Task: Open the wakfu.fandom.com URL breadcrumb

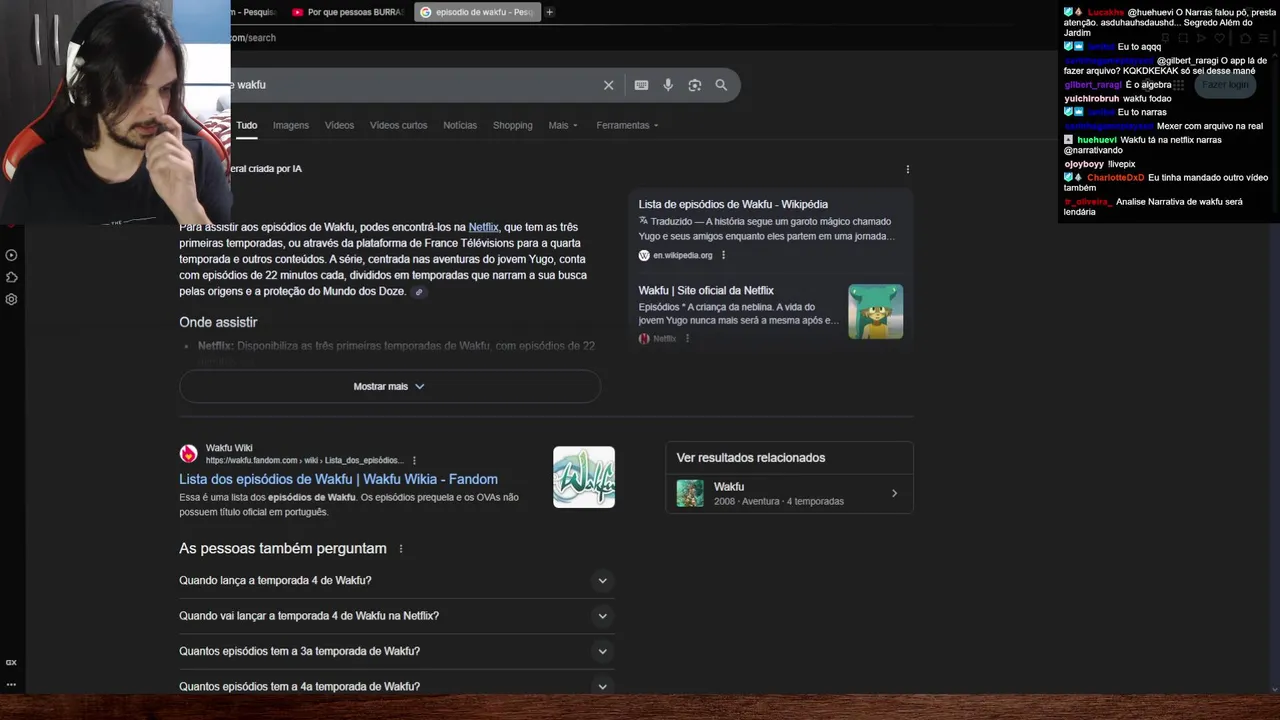Action: tap(304, 460)
